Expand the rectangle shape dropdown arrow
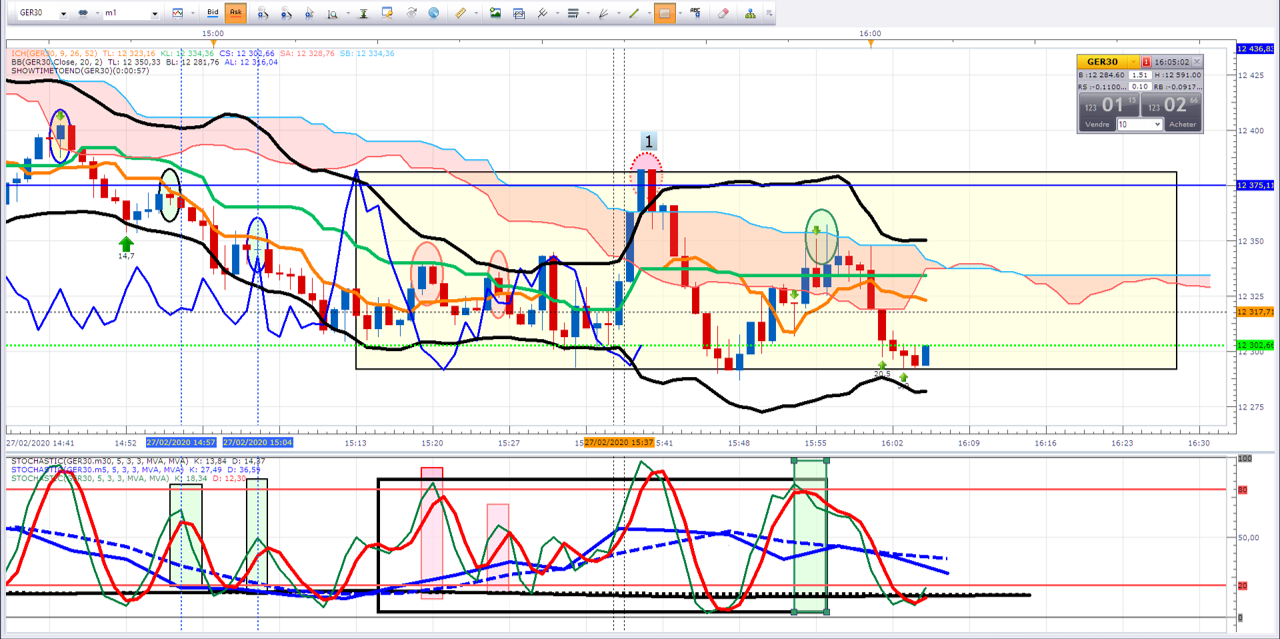1280x639 pixels. coord(682,13)
